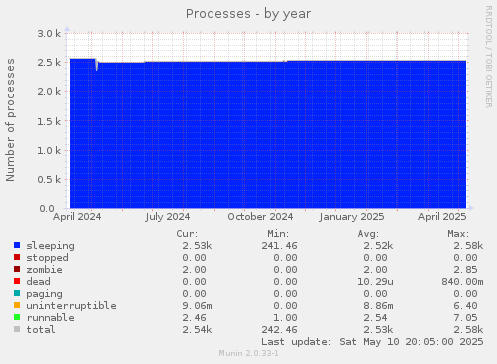Image resolution: width=497 pixels, height=364 pixels.
Task: Click the "April 2025" x-axis label
Action: click(442, 217)
